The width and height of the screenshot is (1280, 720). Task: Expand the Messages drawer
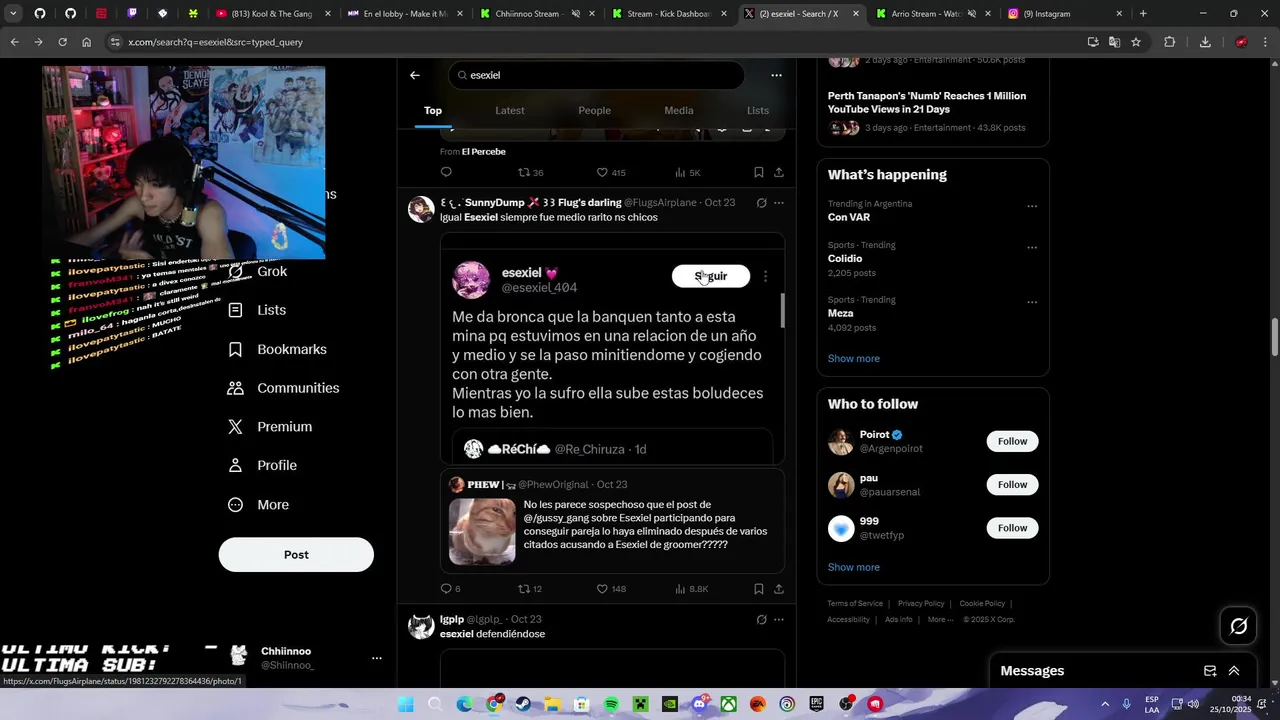pos(1234,671)
